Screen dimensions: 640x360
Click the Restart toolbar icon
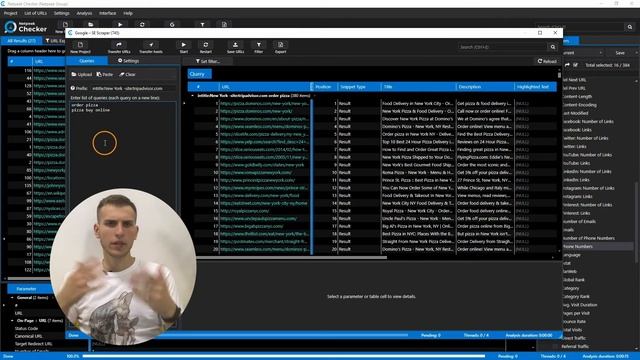[206, 47]
